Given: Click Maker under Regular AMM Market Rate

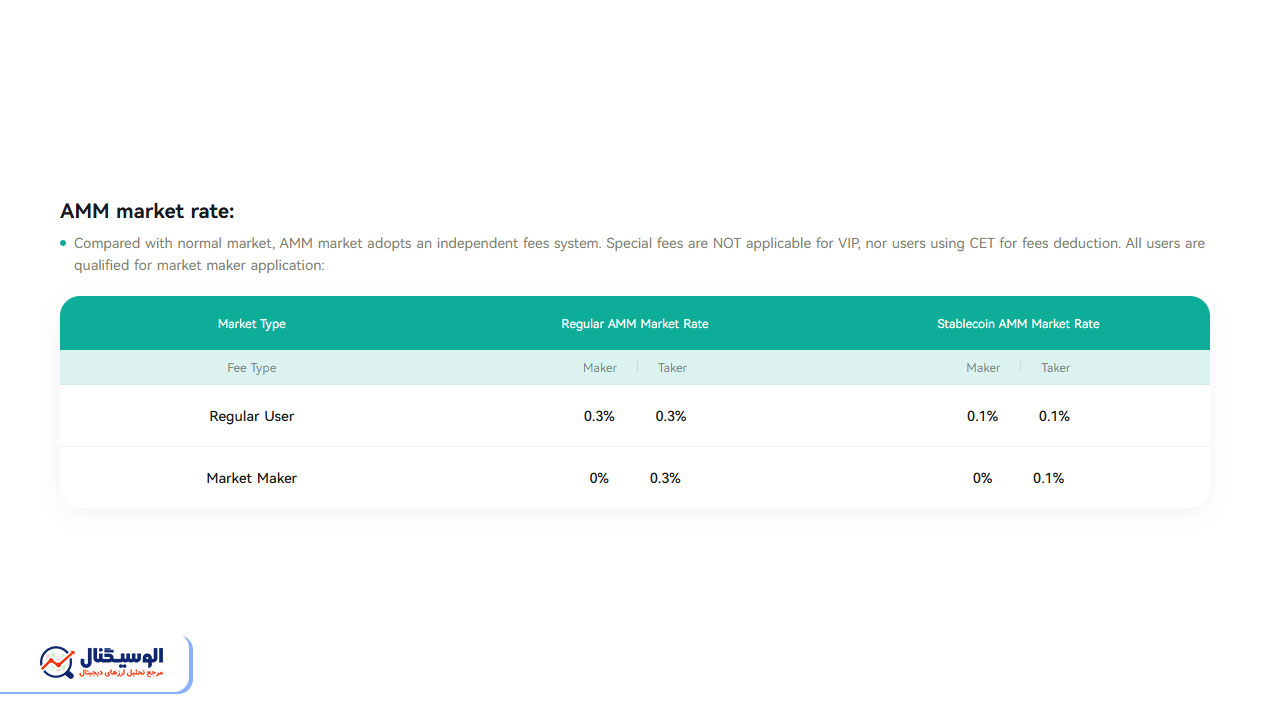Looking at the screenshot, I should click(600, 368).
